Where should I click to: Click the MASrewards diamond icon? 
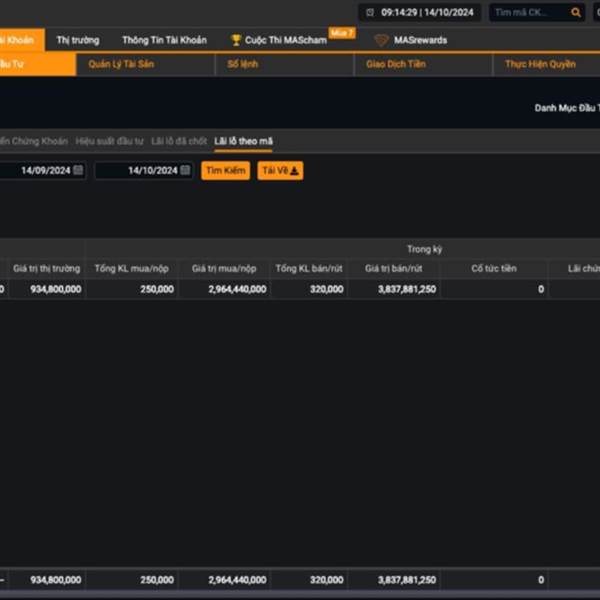(381, 40)
